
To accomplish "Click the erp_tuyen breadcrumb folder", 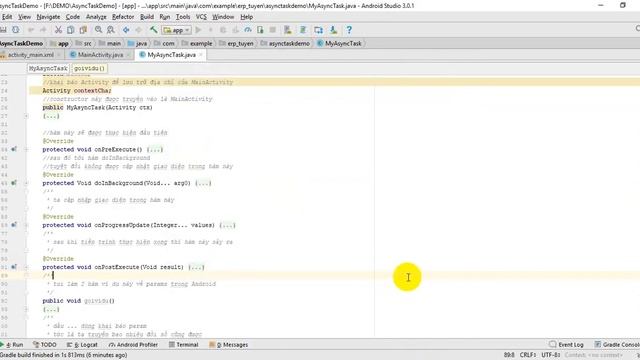I will [x=236, y=43].
